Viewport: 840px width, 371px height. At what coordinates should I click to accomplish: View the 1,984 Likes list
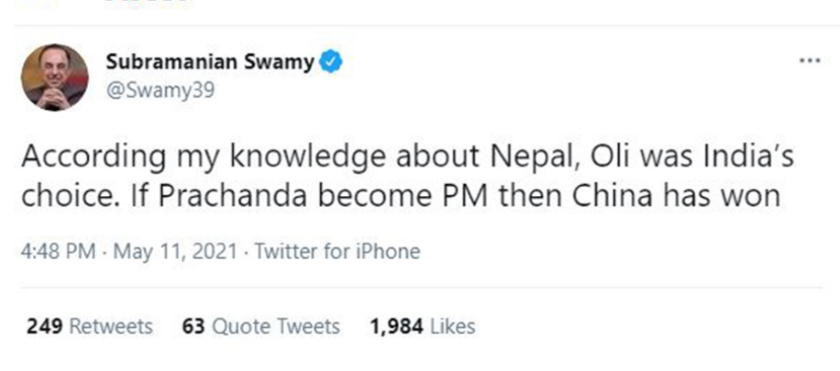tap(423, 326)
